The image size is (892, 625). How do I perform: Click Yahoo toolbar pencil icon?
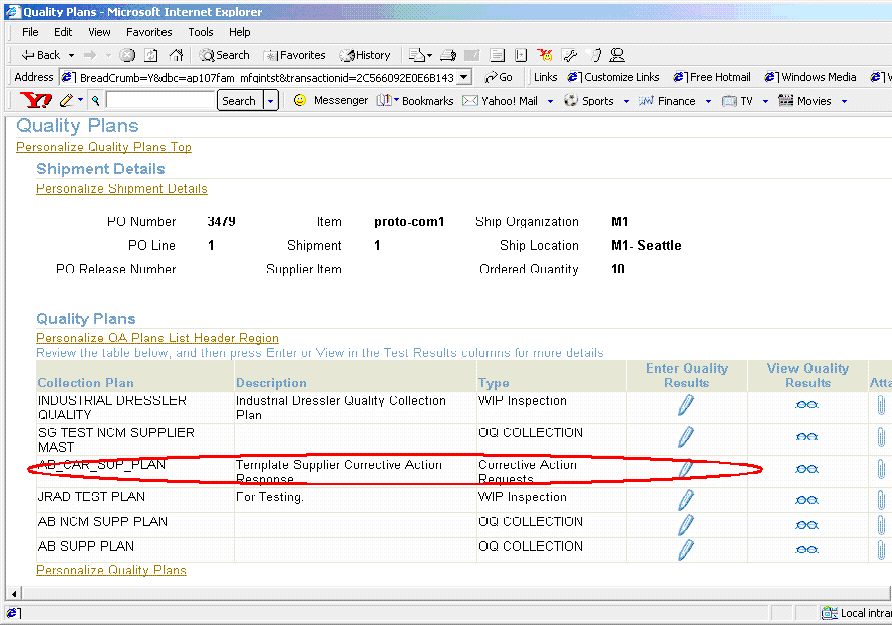pyautogui.click(x=67, y=101)
